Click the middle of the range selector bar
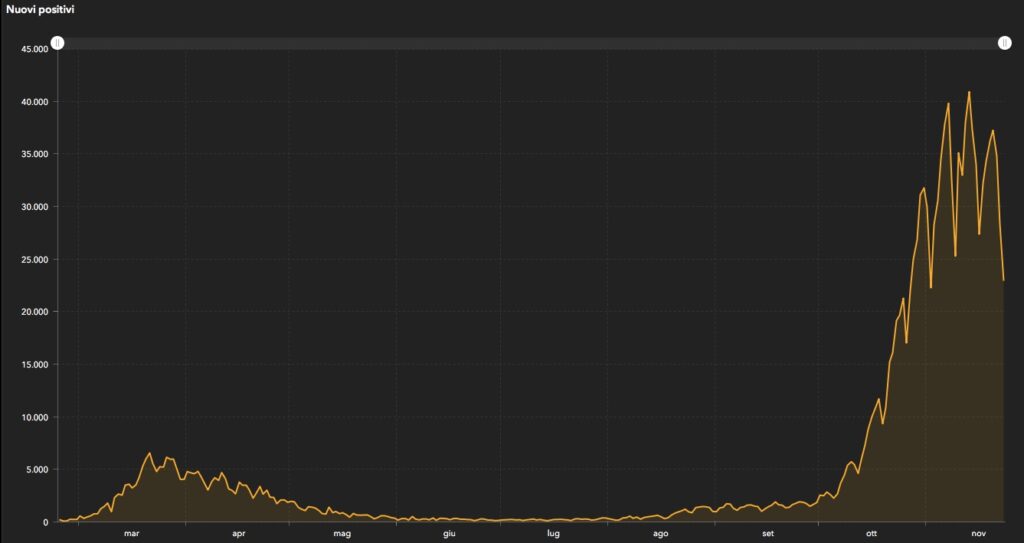Image resolution: width=1024 pixels, height=543 pixels. click(531, 43)
